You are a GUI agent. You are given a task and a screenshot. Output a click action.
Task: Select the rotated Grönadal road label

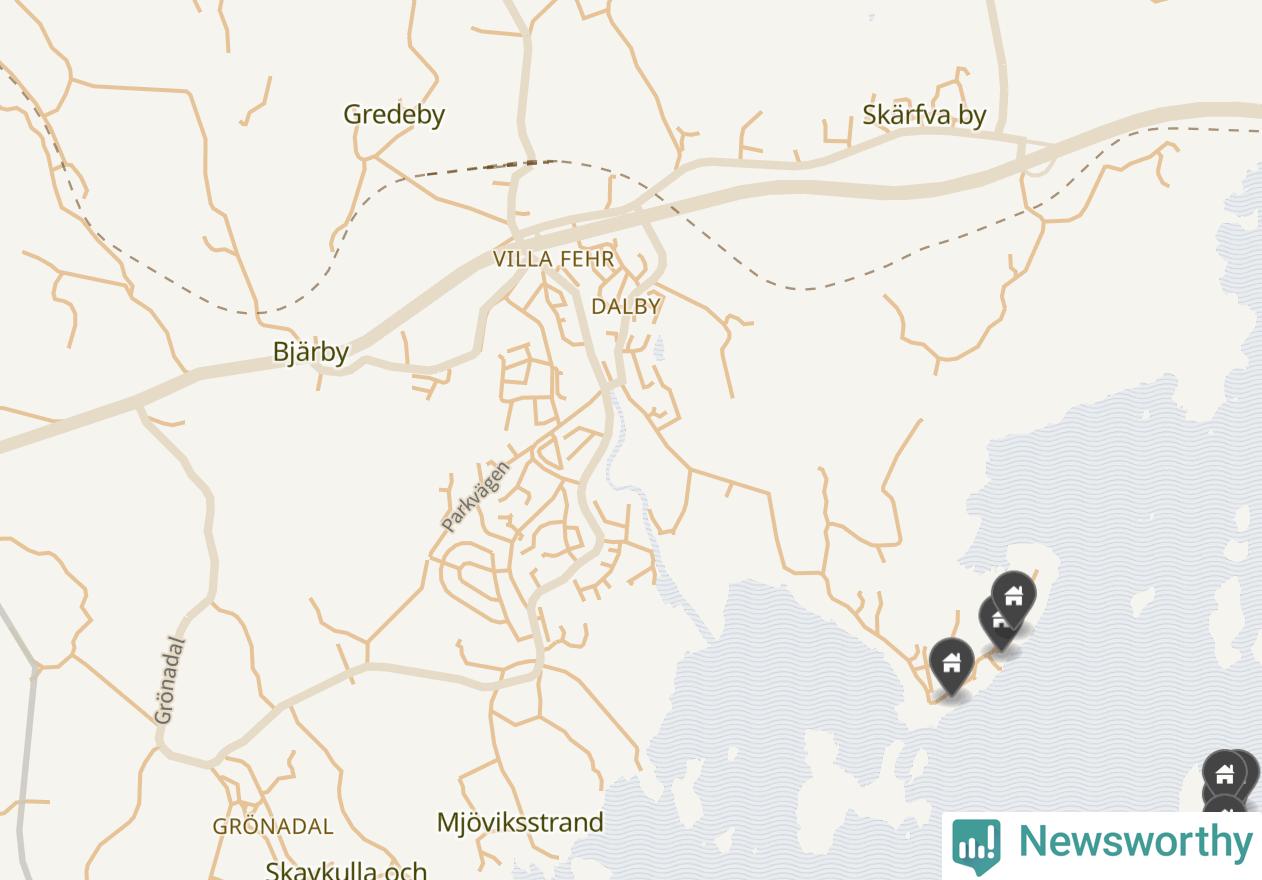tap(171, 680)
